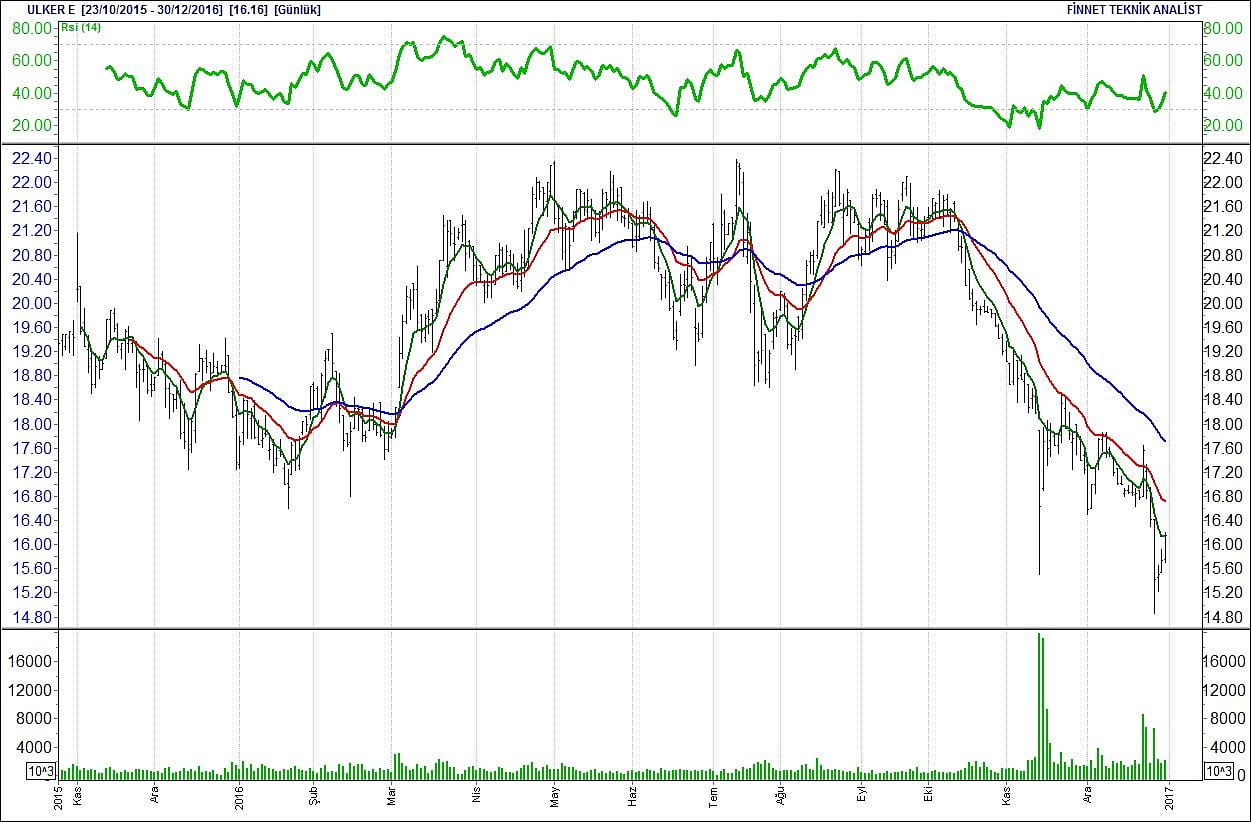Click the 2015 year label on time axis
The width and height of the screenshot is (1251, 822).
coord(58,797)
